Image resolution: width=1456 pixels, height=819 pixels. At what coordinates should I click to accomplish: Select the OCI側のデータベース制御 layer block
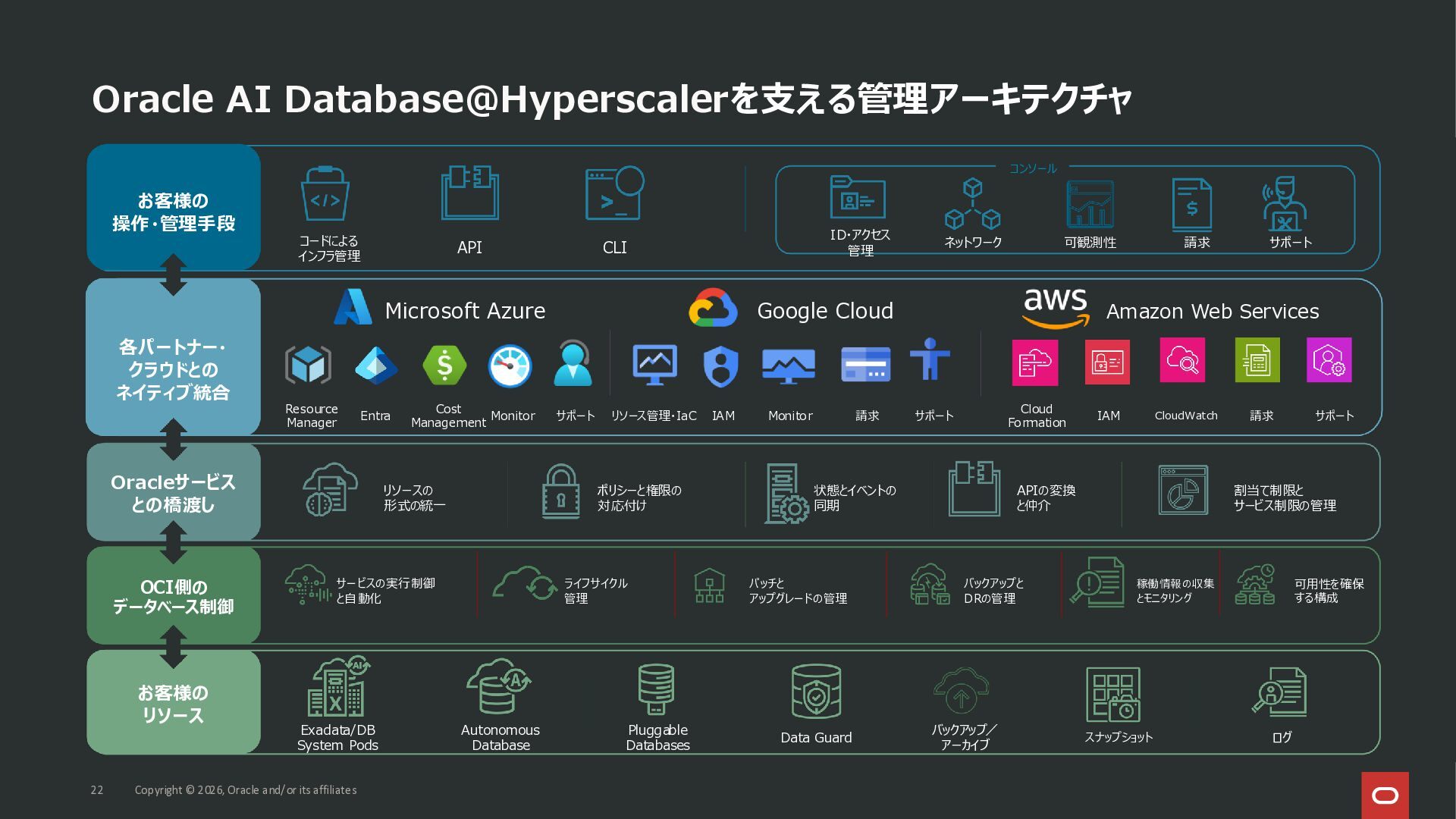(174, 595)
